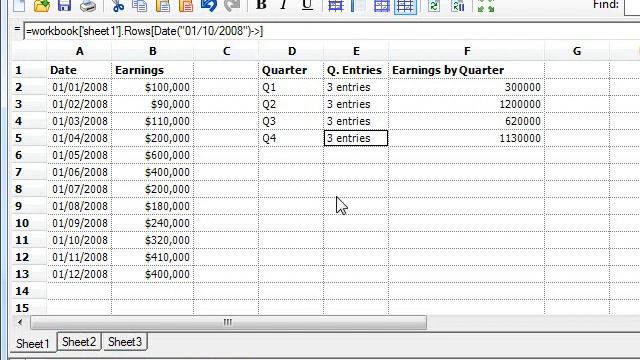
Task: Select the earnings cell $100,000
Action: 153,87
